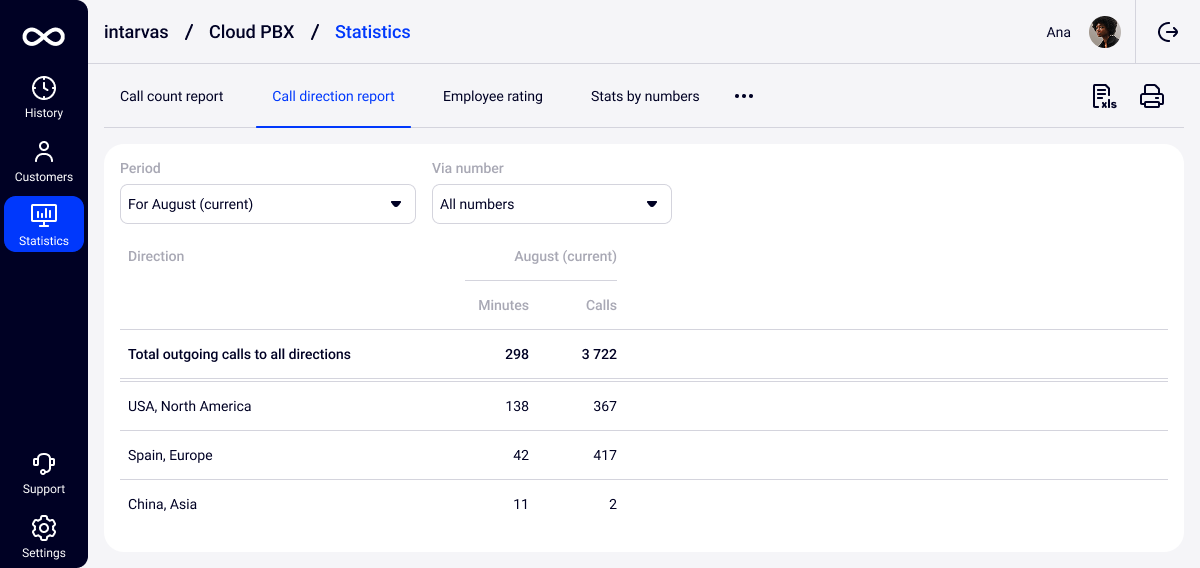Navigate to Cloud PBX breadcrumb

pos(251,32)
